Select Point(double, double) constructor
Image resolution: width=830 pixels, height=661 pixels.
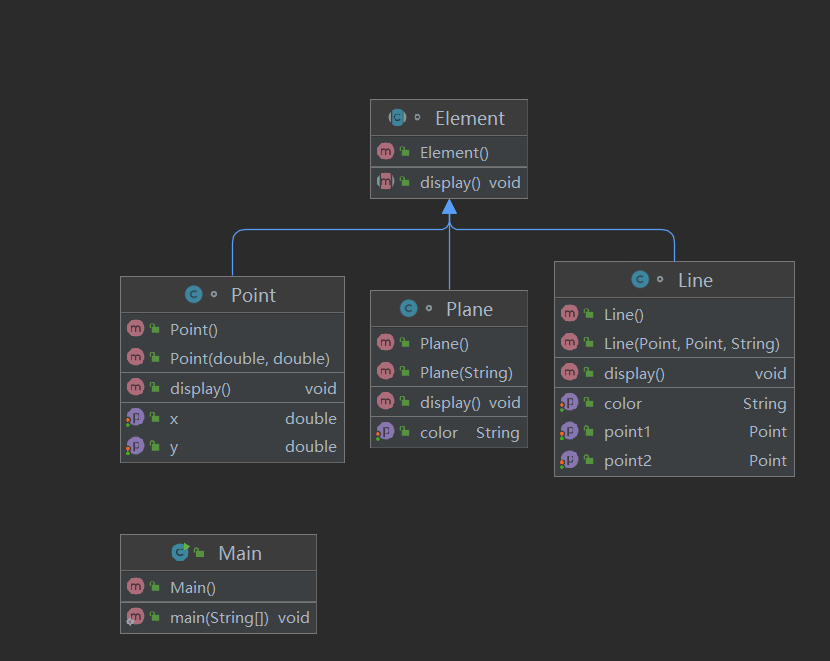click(x=249, y=358)
